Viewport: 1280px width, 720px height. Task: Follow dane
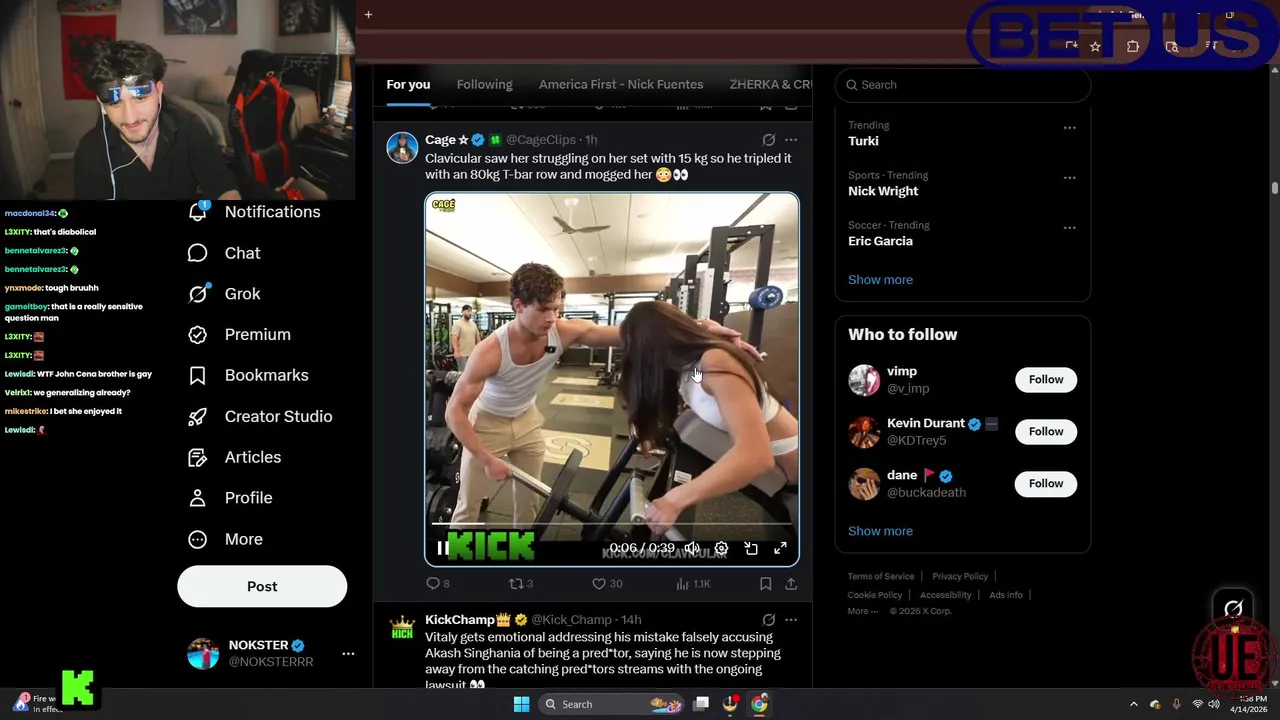click(1046, 484)
